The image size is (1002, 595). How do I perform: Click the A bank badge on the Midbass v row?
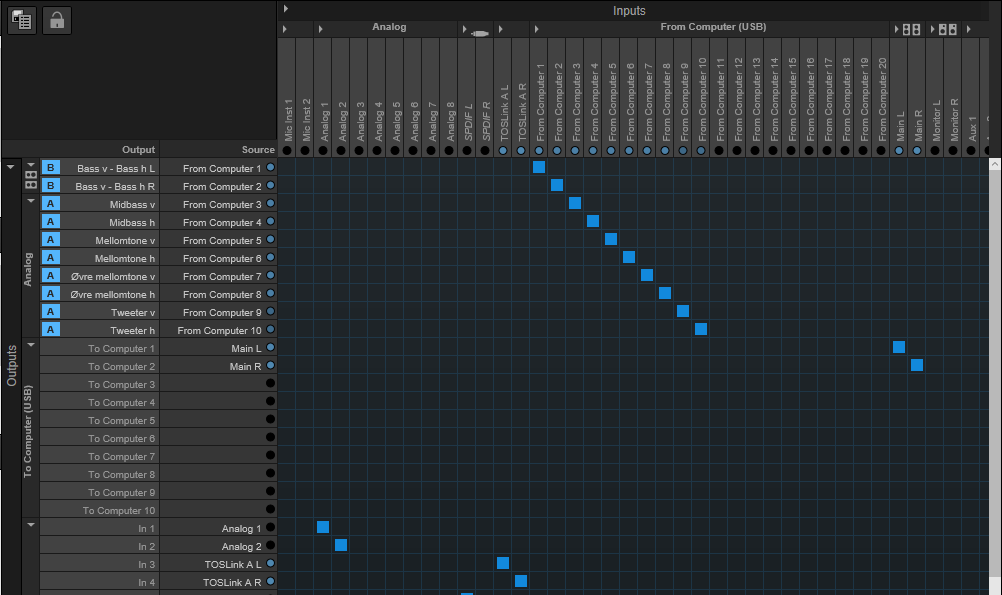coord(51,204)
